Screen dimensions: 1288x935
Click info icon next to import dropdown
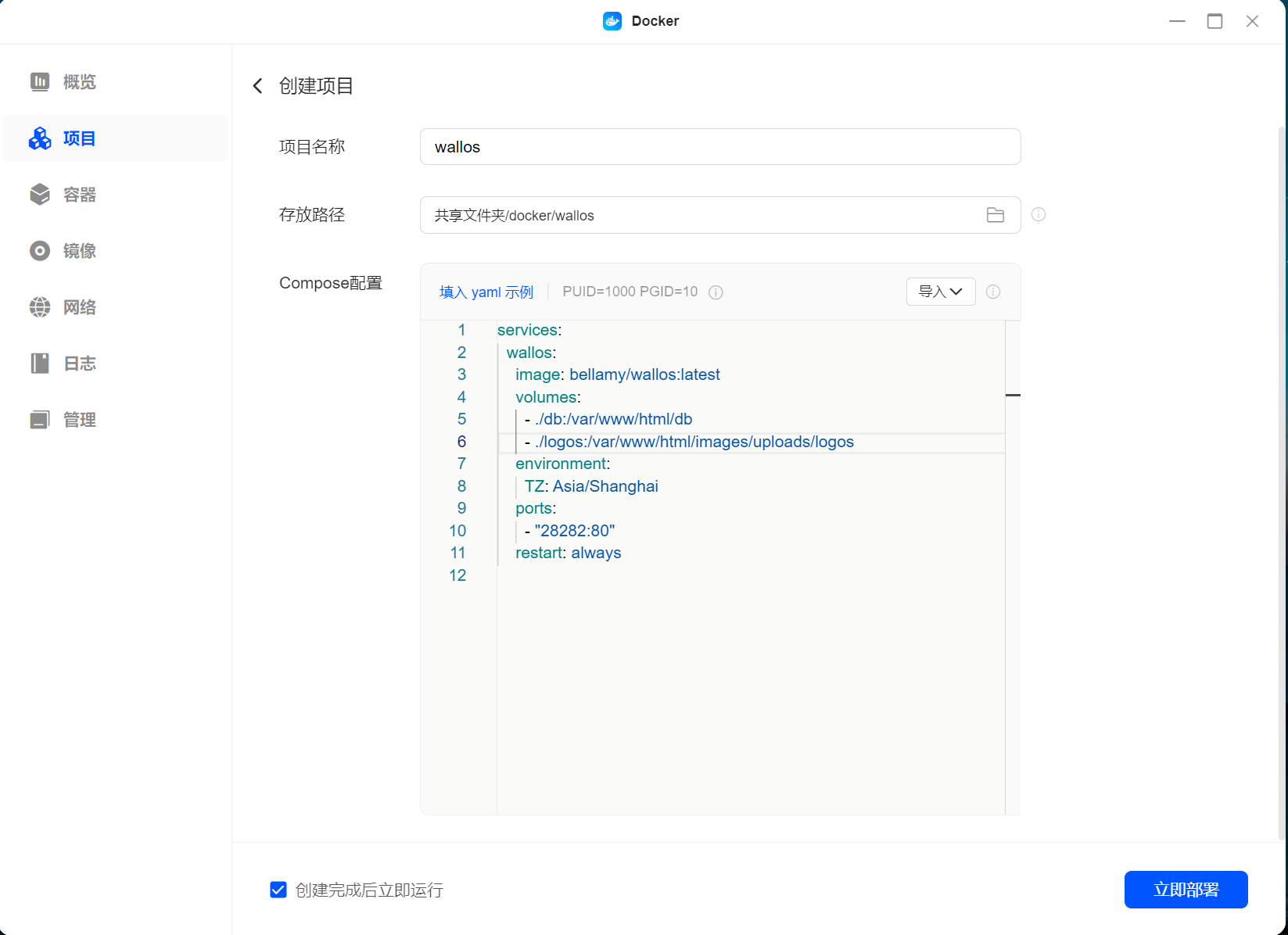pos(992,292)
